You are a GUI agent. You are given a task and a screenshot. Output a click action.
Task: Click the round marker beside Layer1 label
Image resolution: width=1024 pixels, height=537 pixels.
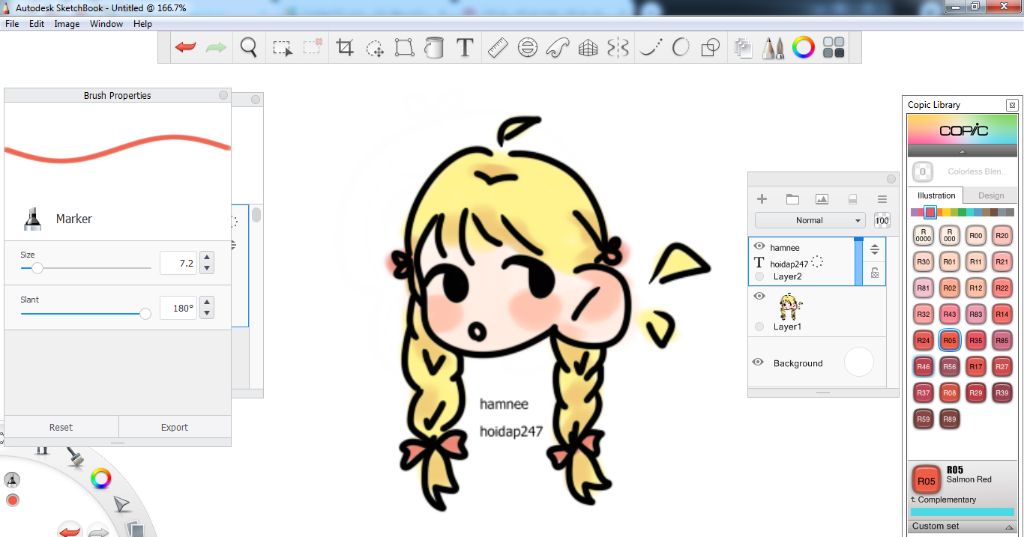[x=759, y=327]
